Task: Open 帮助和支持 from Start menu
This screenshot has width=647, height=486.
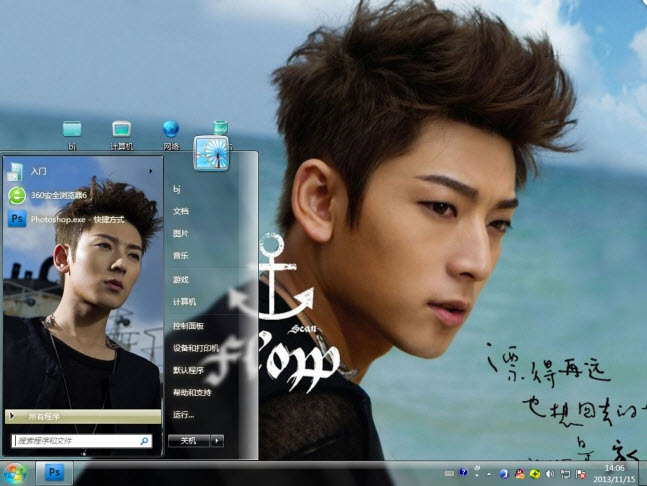Action: coord(192,393)
